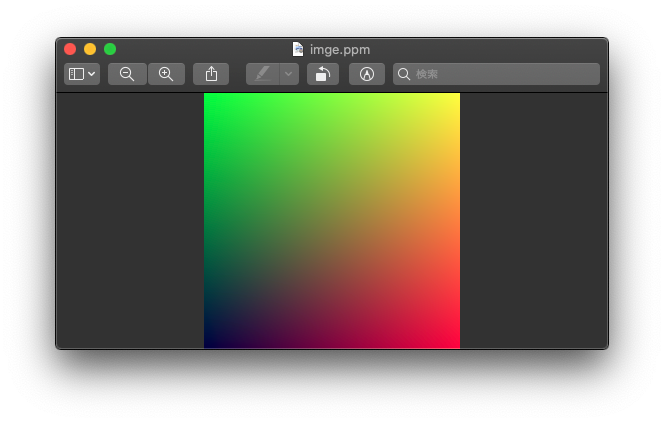Click the imge.ppm window title
The image size is (664, 423).
coord(340,50)
